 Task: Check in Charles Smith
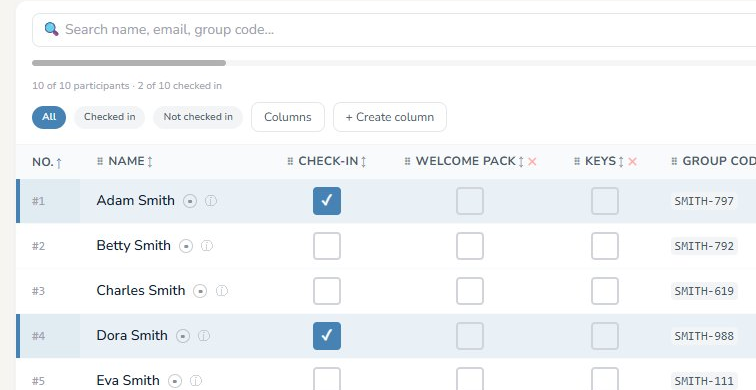coord(327,291)
